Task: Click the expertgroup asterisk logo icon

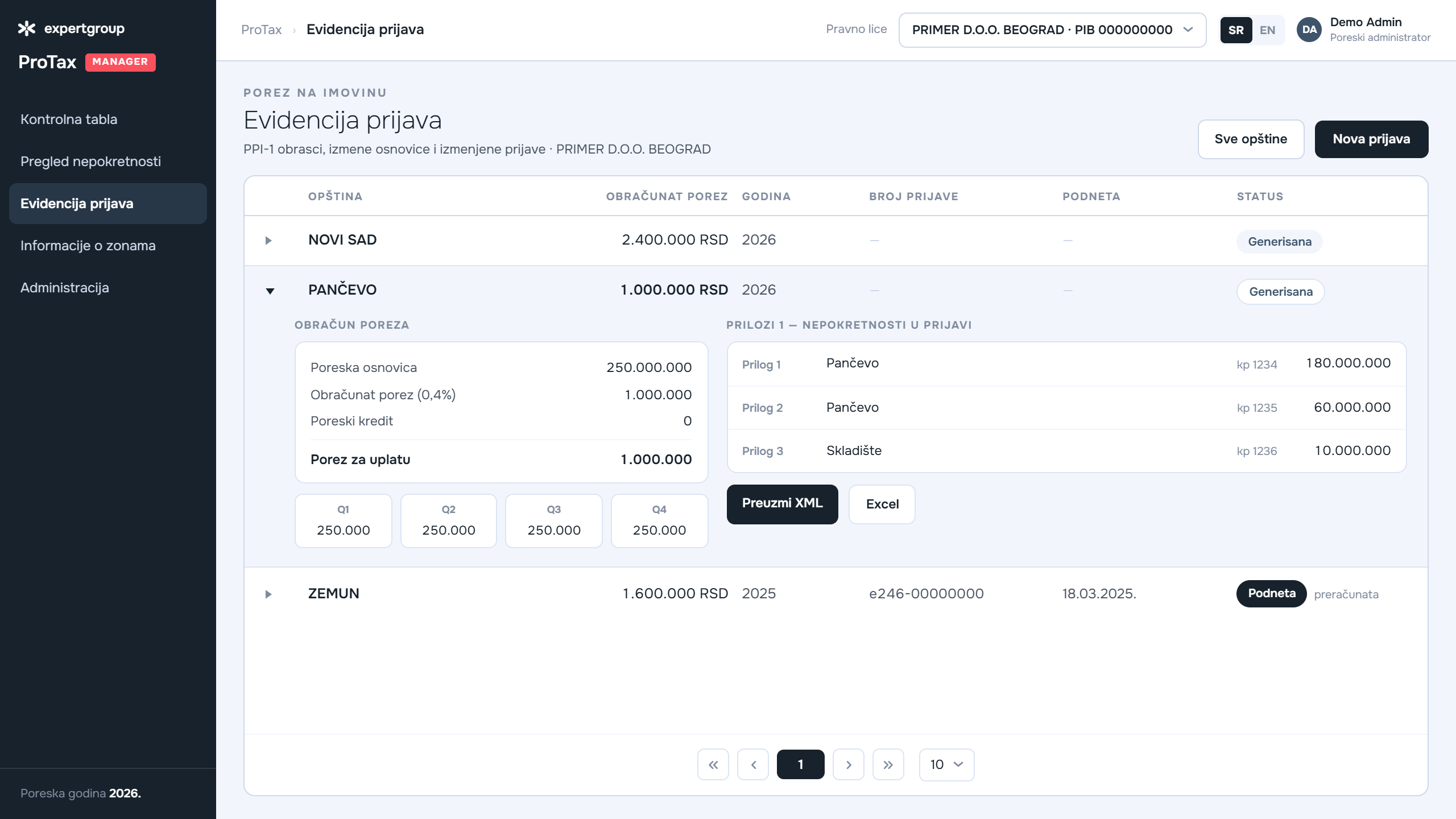Action: pyautogui.click(x=27, y=28)
